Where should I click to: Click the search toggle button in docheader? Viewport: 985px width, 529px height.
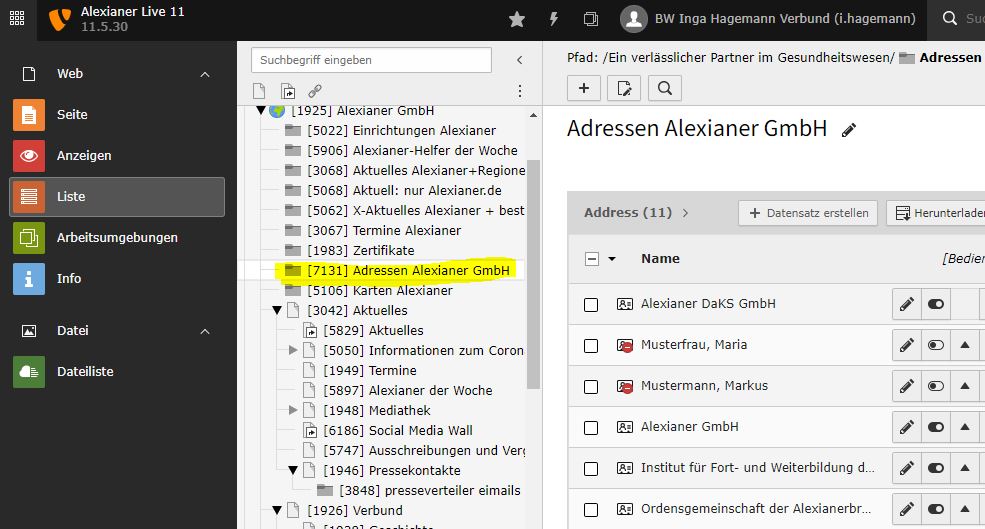tap(665, 88)
